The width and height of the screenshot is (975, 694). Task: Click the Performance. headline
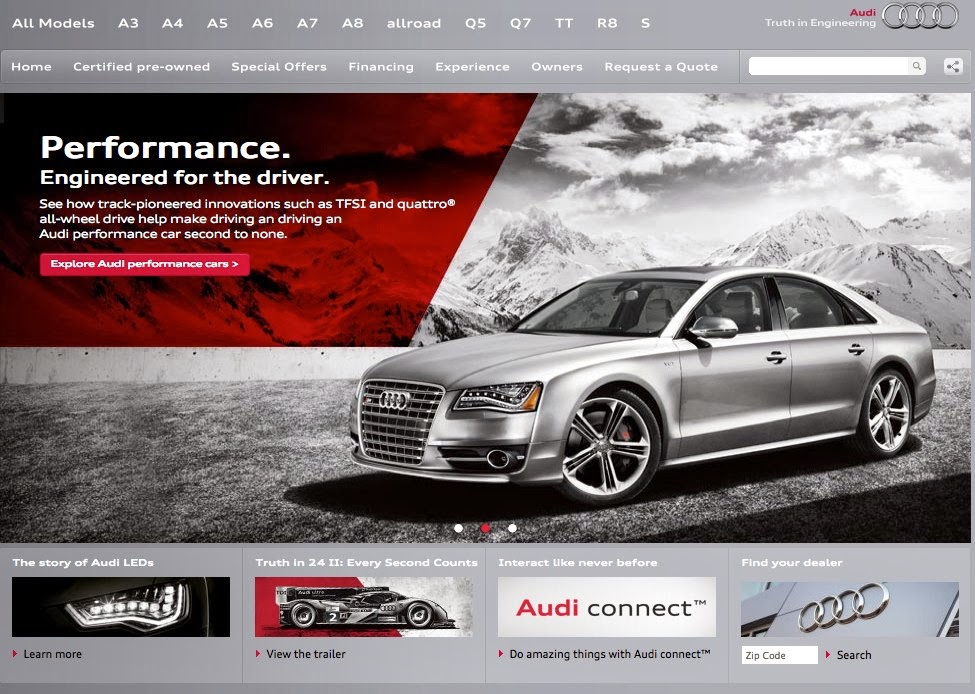pyautogui.click(x=165, y=147)
